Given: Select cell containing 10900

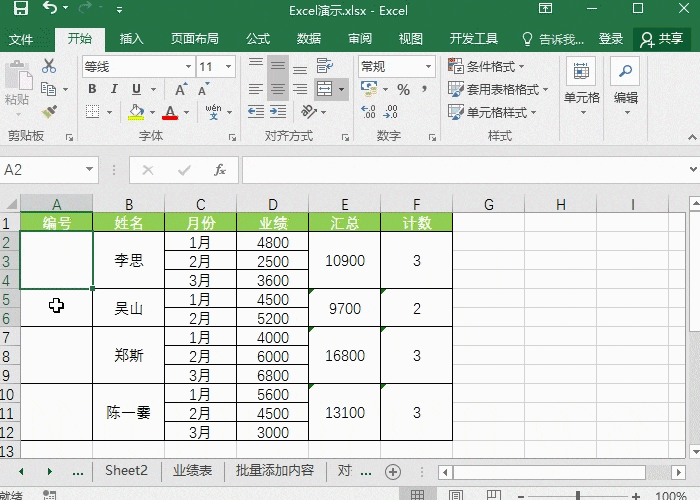Looking at the screenshot, I should [345, 260].
